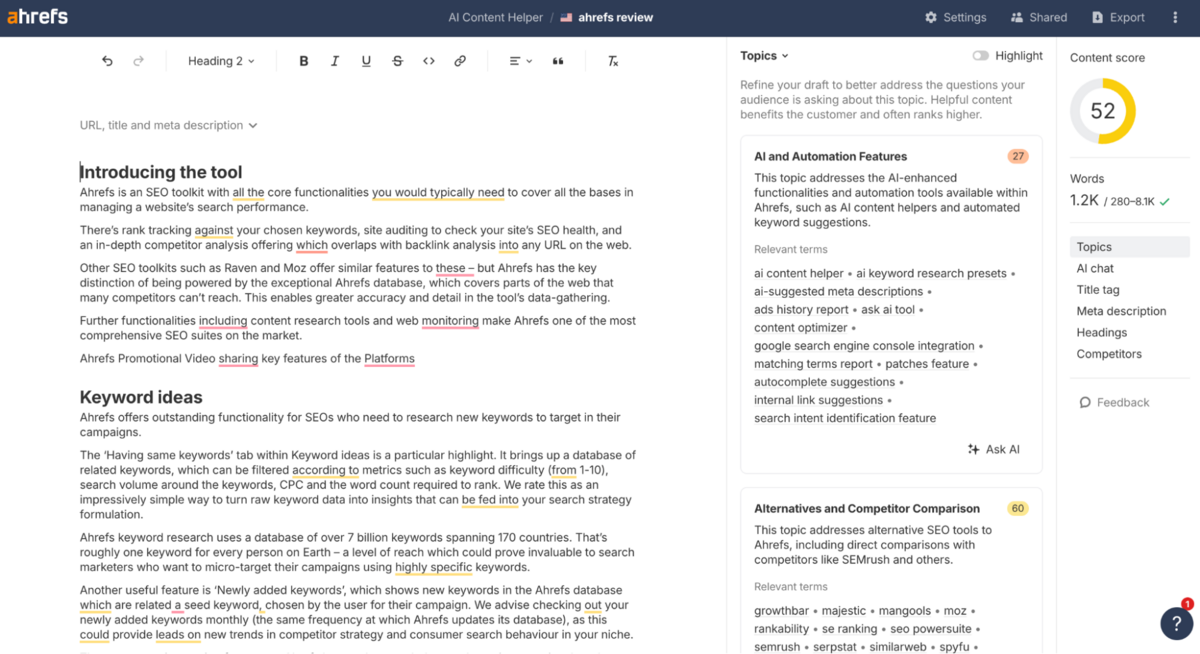Screen dimensions: 1200x654
Task: Open the Meta description section
Action: click(x=1121, y=311)
